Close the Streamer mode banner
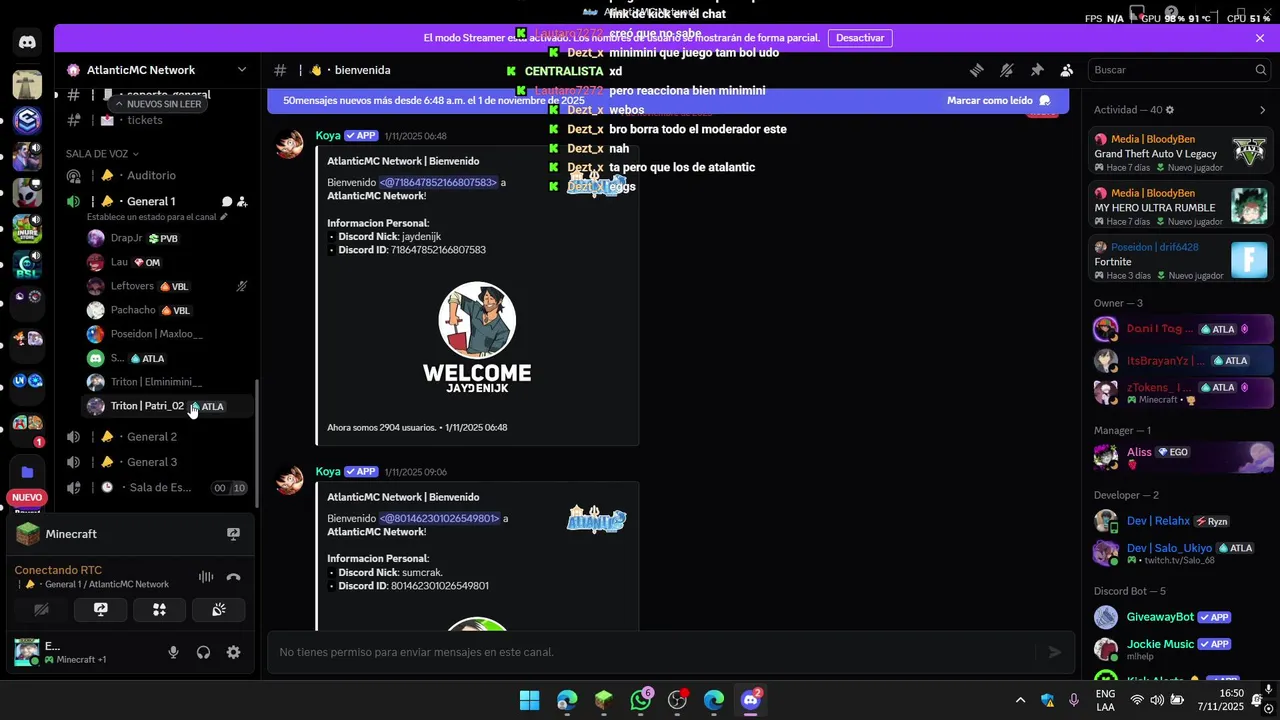Image resolution: width=1280 pixels, height=720 pixels. click(x=1260, y=38)
